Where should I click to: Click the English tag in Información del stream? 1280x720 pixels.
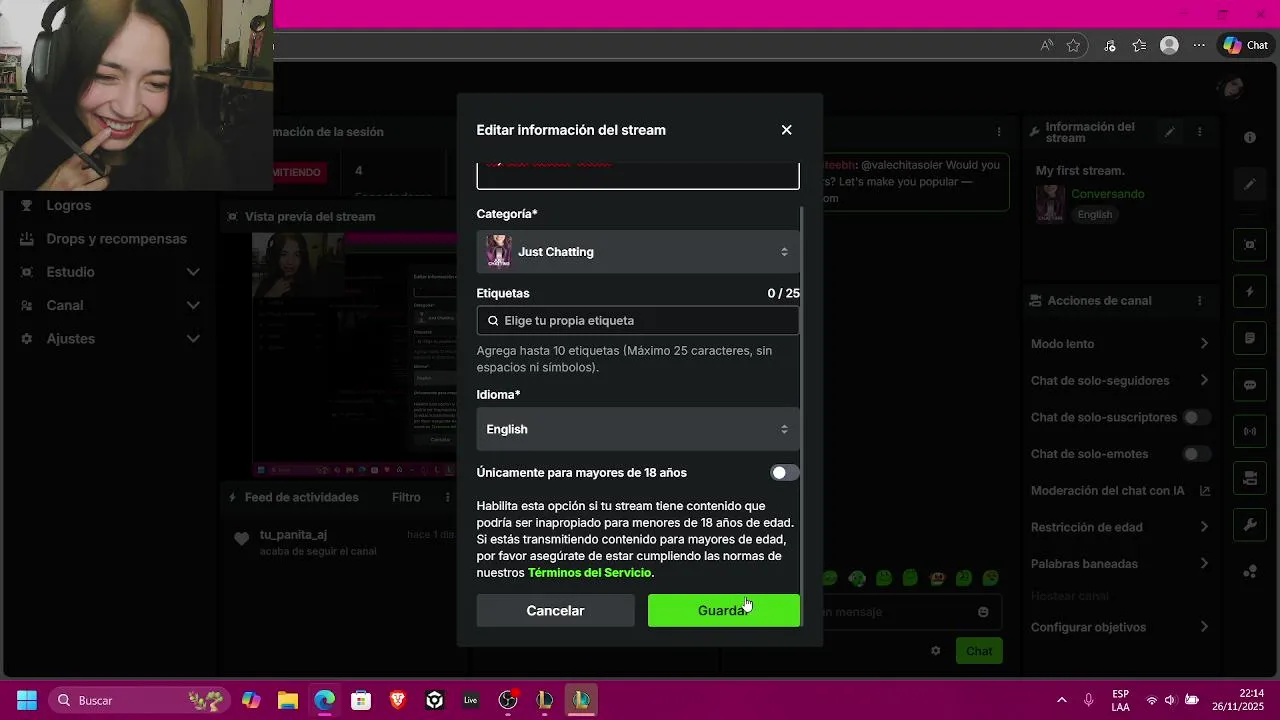1095,215
